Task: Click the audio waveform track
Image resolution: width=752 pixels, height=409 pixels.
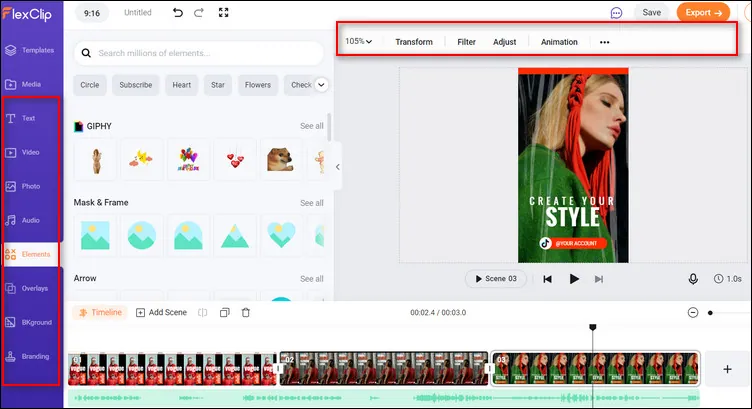Action: [x=384, y=397]
